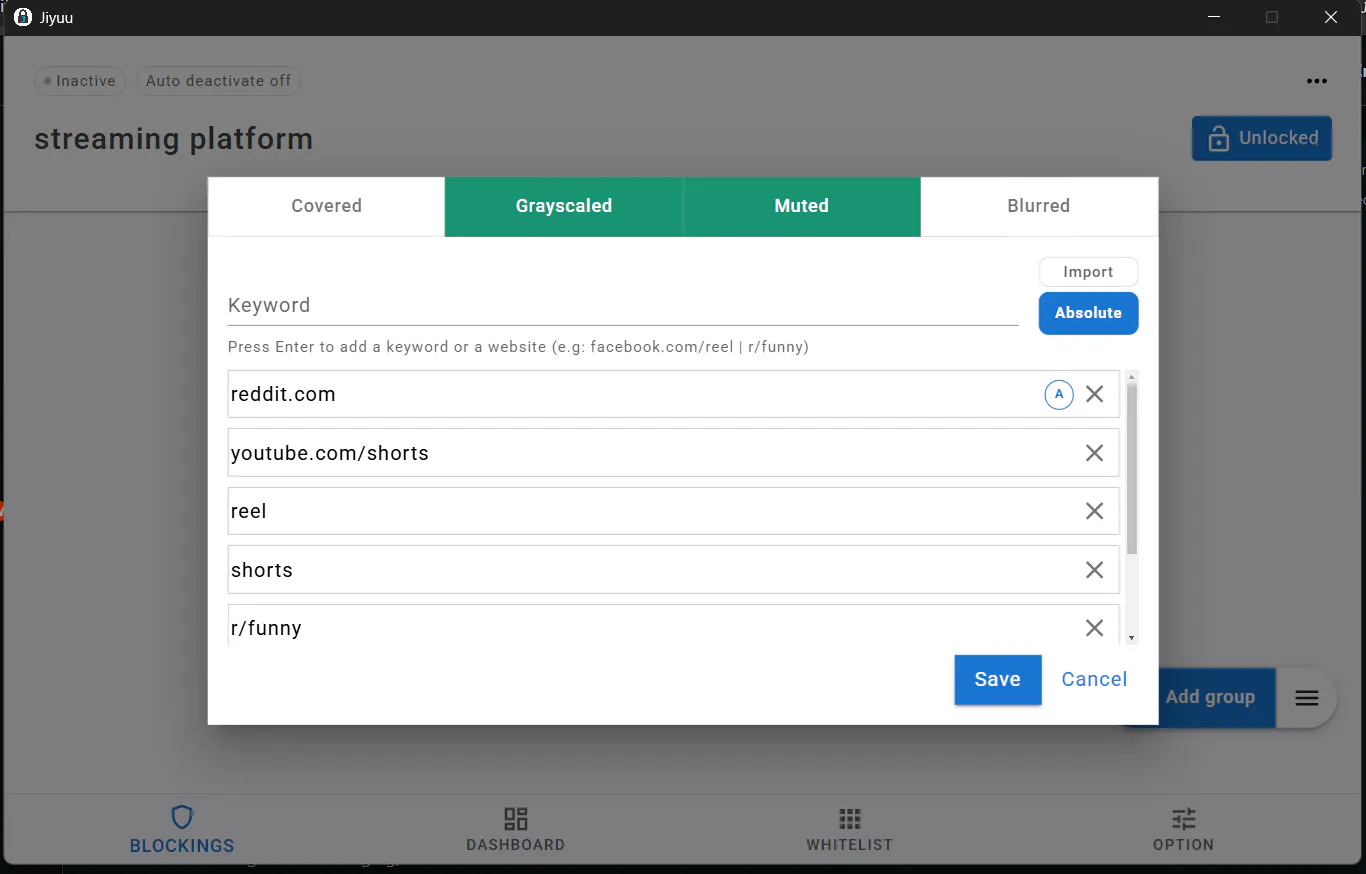Click the keyword list scrollbar thumb

(1132, 468)
